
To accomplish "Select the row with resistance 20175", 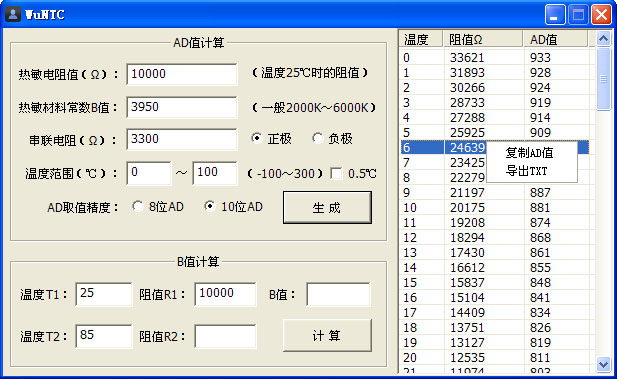I will click(495, 207).
